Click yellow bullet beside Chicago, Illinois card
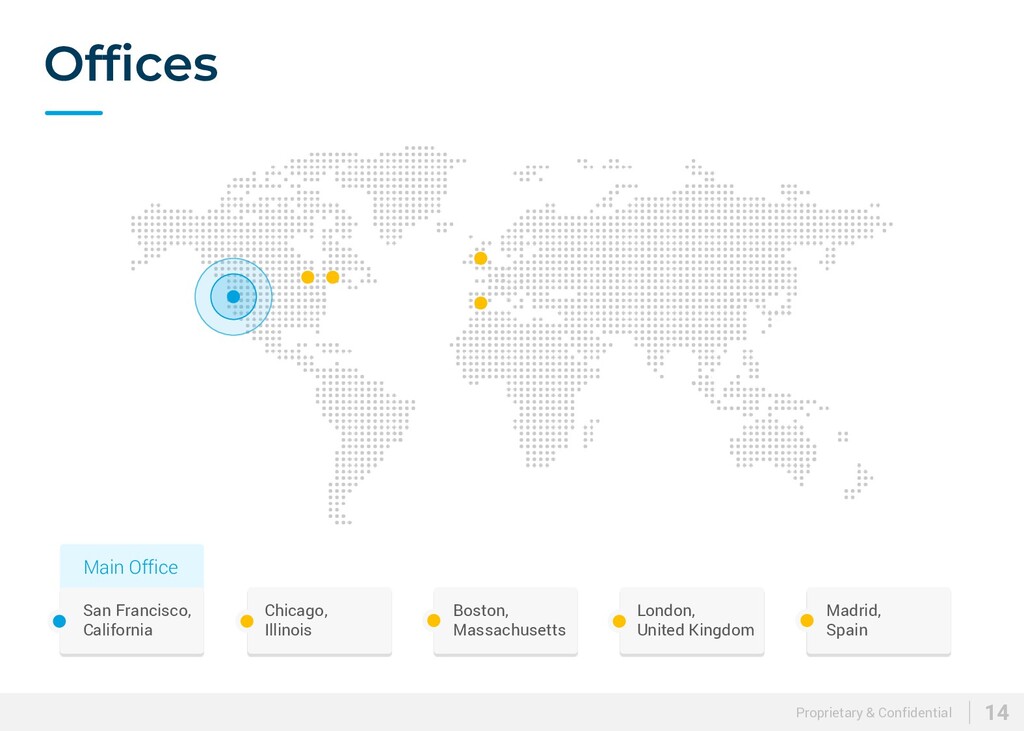Viewport: 1024px width, 731px height. coord(247,621)
